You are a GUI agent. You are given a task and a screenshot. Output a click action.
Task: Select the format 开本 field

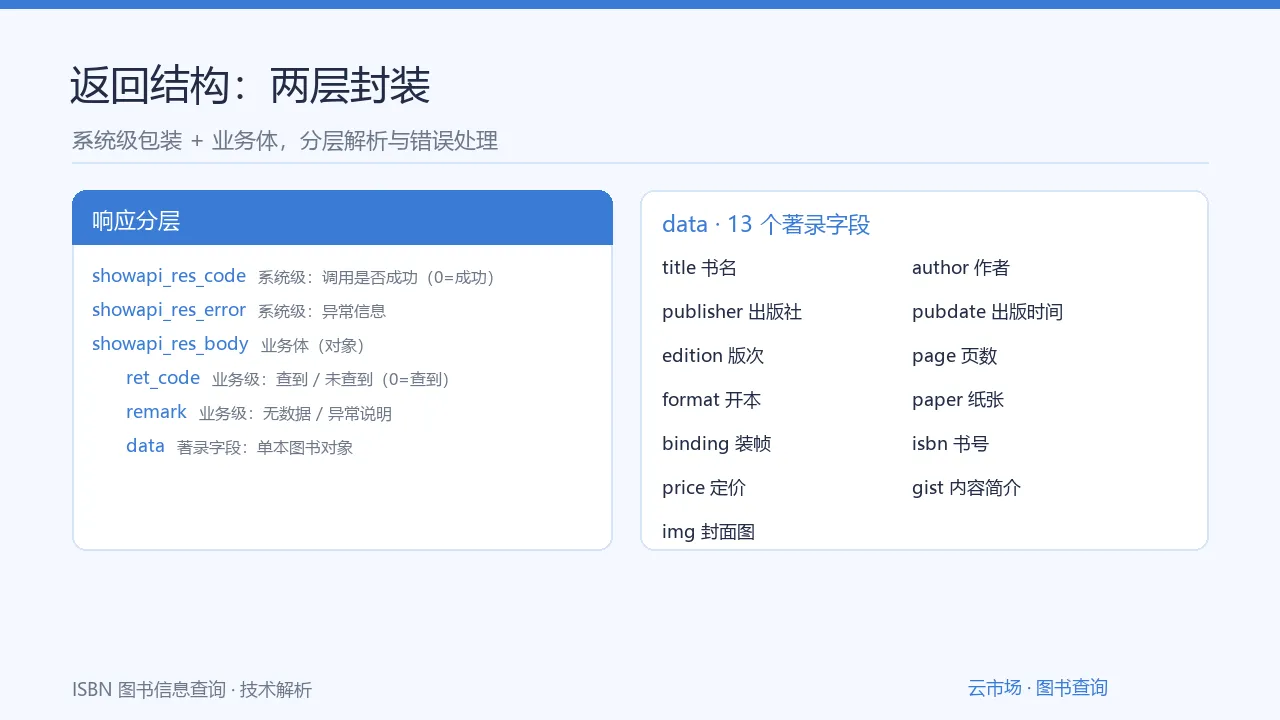tap(711, 400)
